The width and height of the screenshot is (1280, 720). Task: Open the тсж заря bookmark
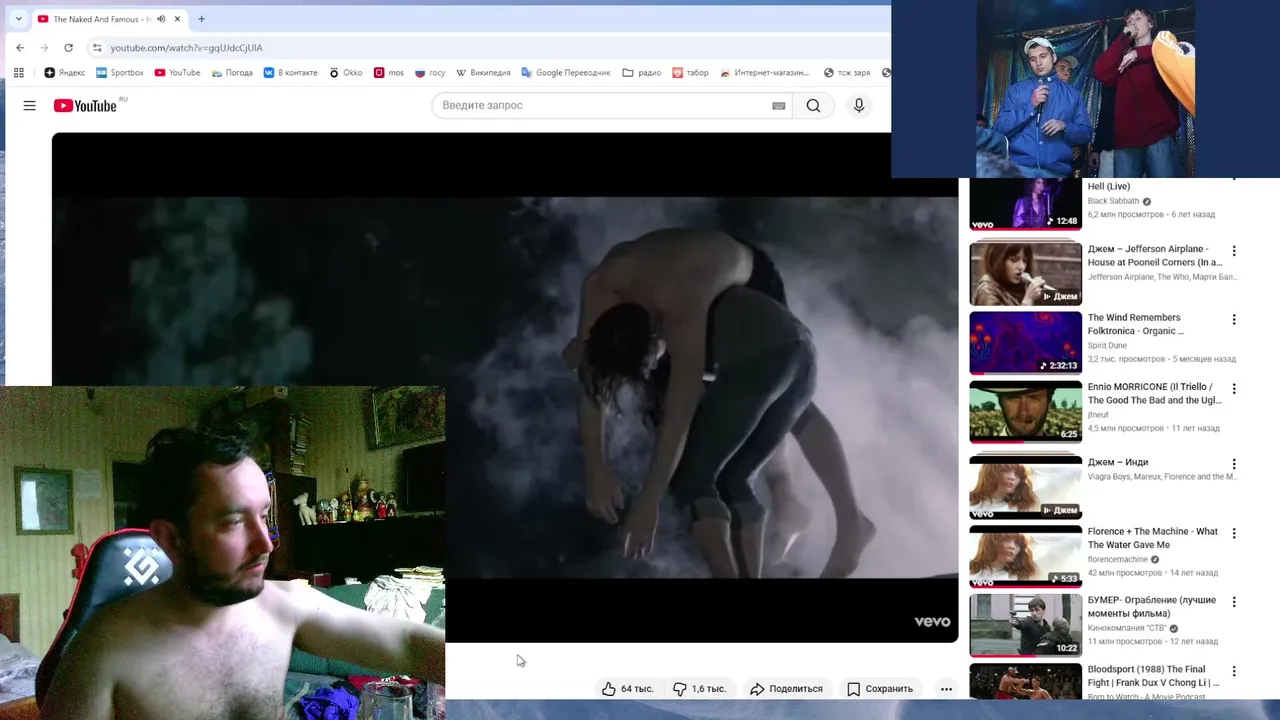click(847, 72)
